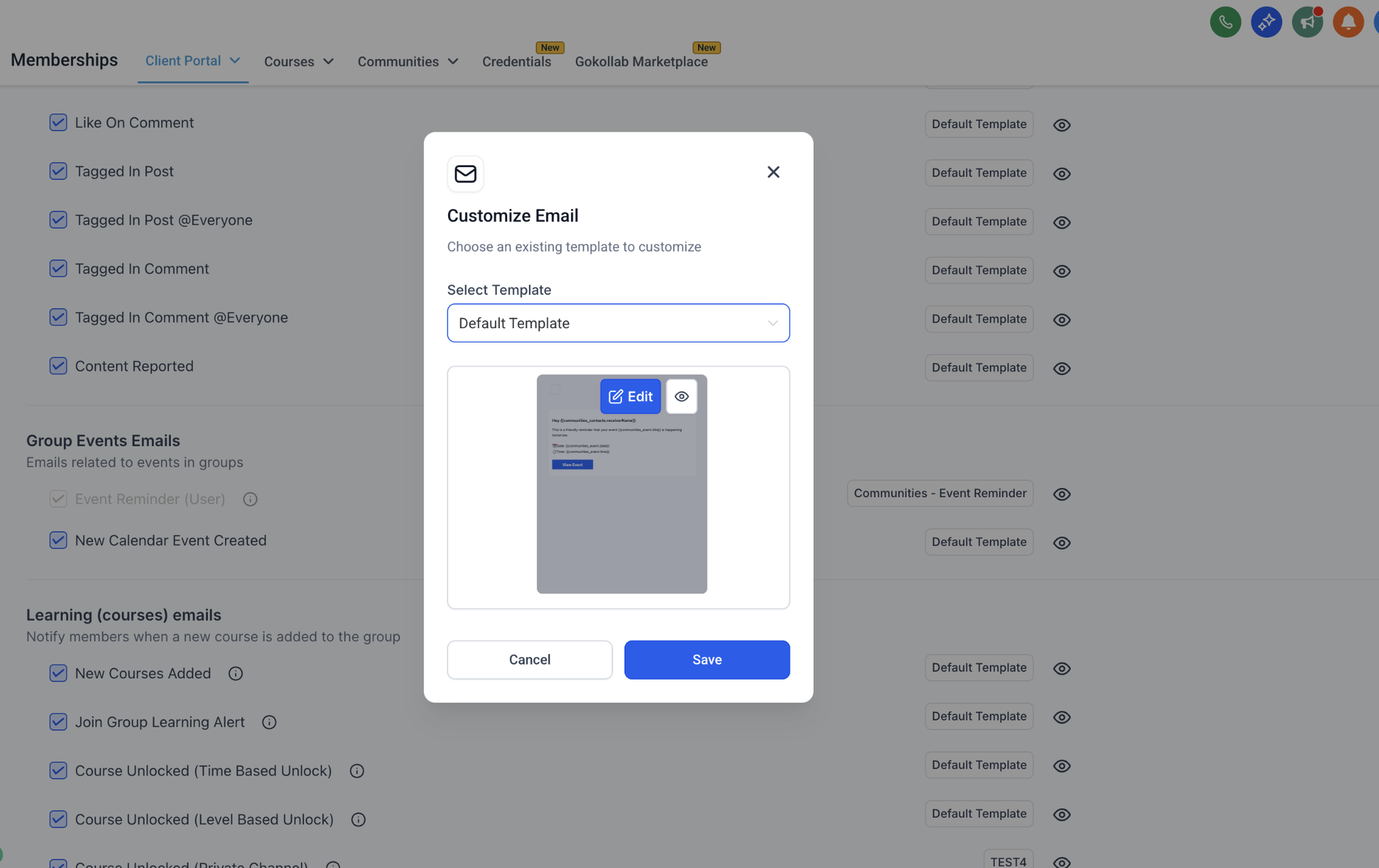Open the orange bell notifications icon
The image size is (1379, 868).
(x=1348, y=22)
